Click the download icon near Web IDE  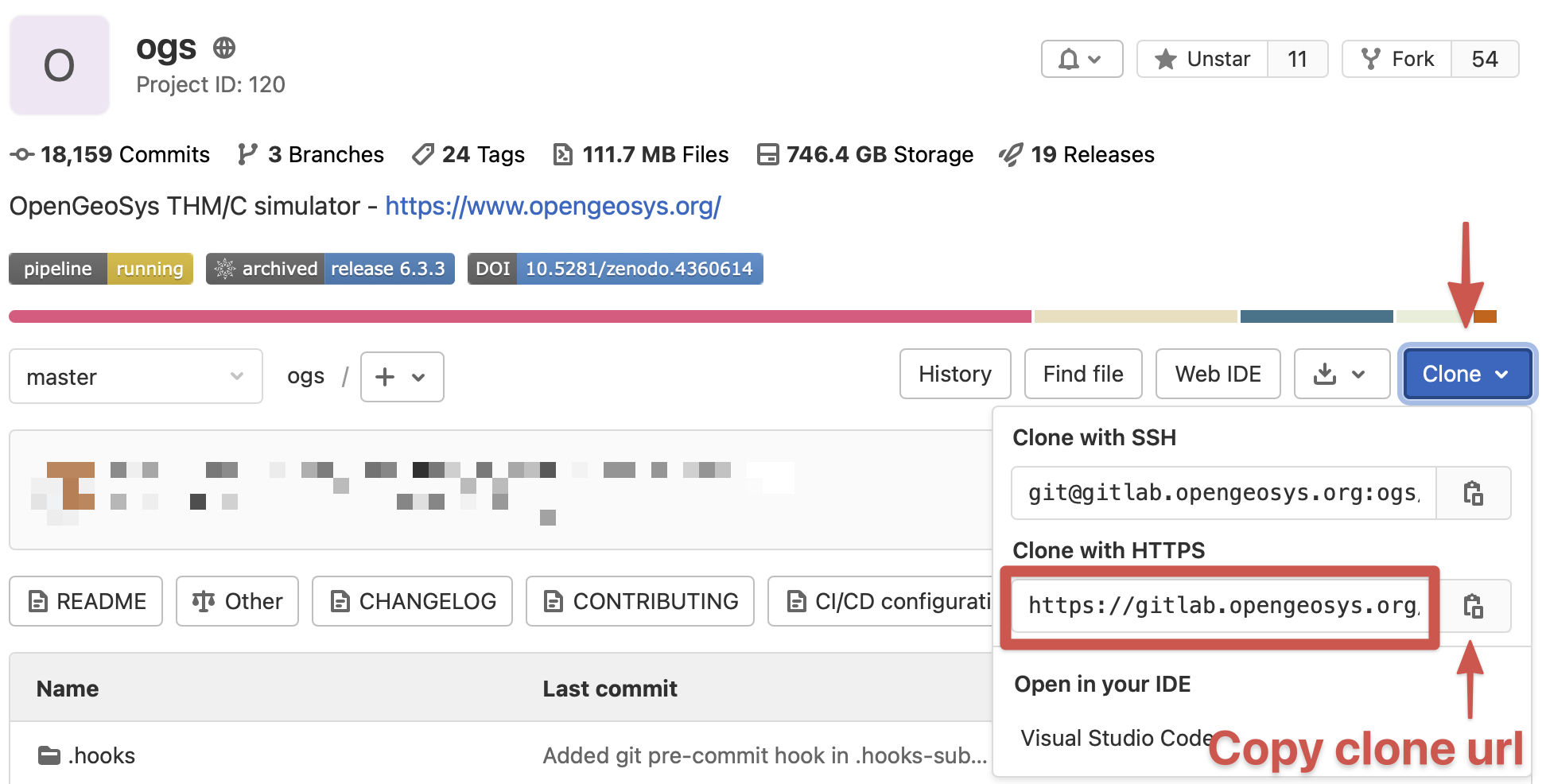(1327, 374)
